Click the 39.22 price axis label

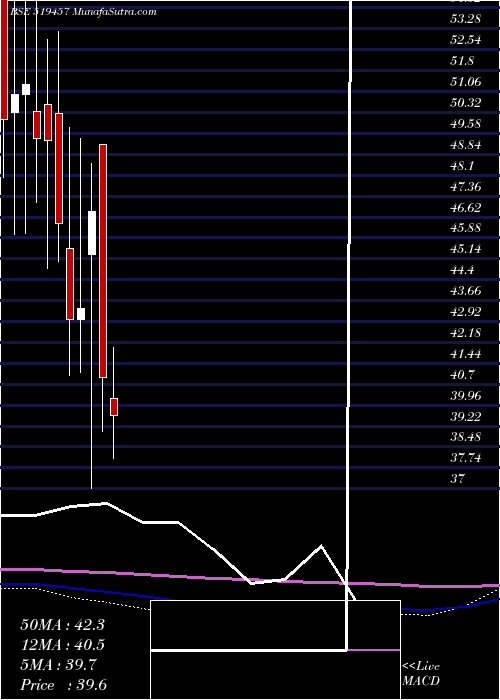pyautogui.click(x=466, y=417)
